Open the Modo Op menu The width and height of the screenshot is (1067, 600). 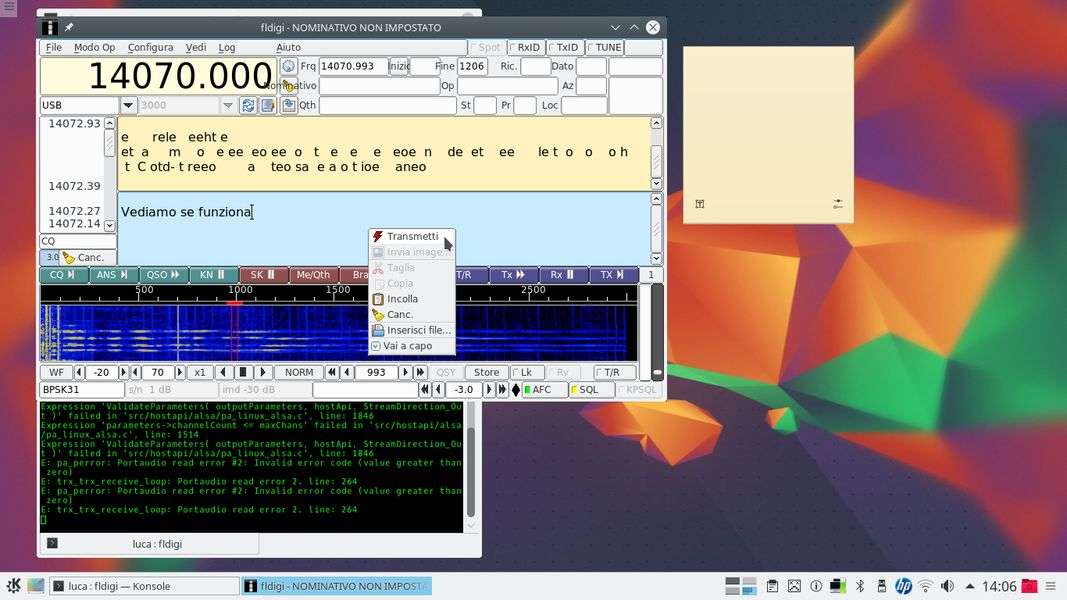[94, 47]
